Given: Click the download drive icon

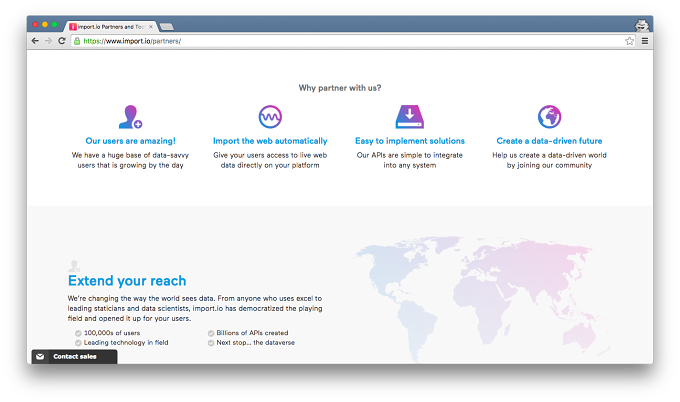Looking at the screenshot, I should tap(409, 117).
